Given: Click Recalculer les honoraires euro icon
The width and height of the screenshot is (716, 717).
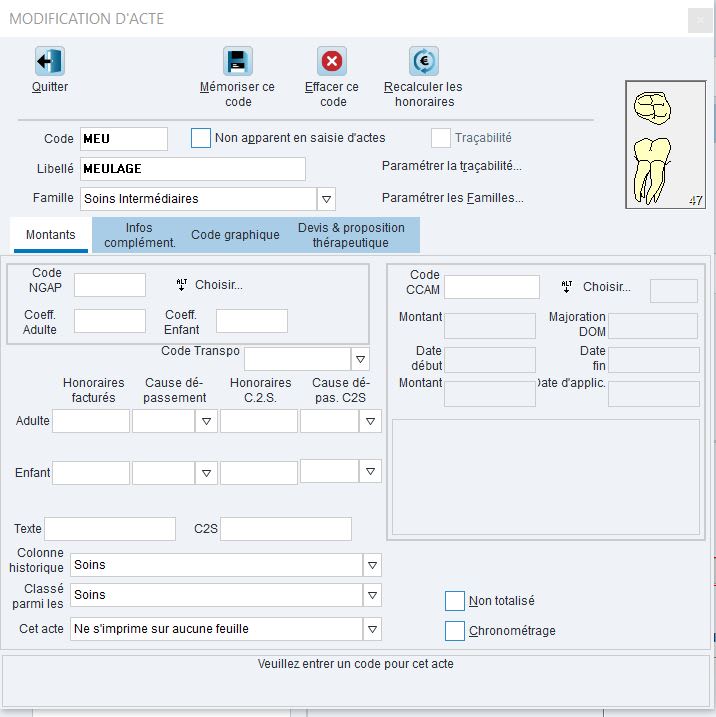Looking at the screenshot, I should coord(423,62).
